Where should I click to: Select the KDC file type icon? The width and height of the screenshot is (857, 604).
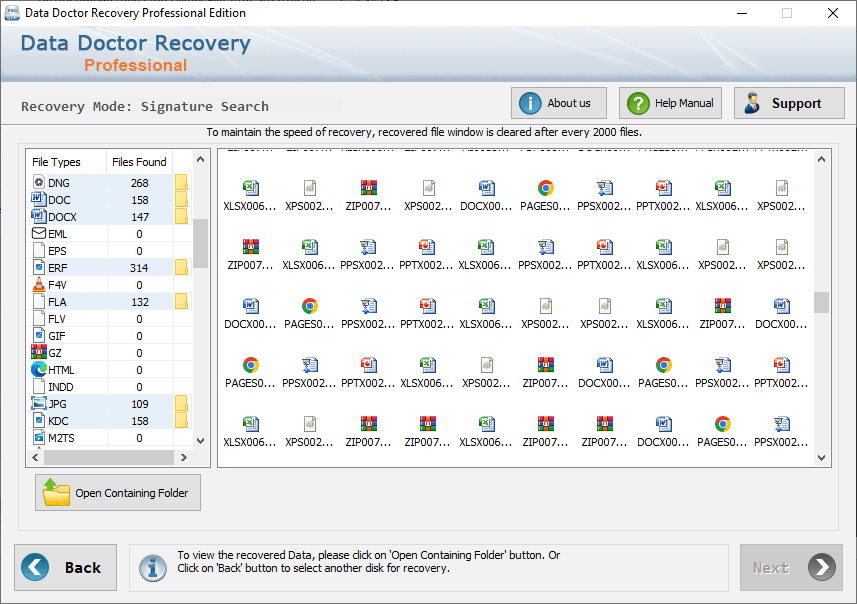click(x=39, y=420)
